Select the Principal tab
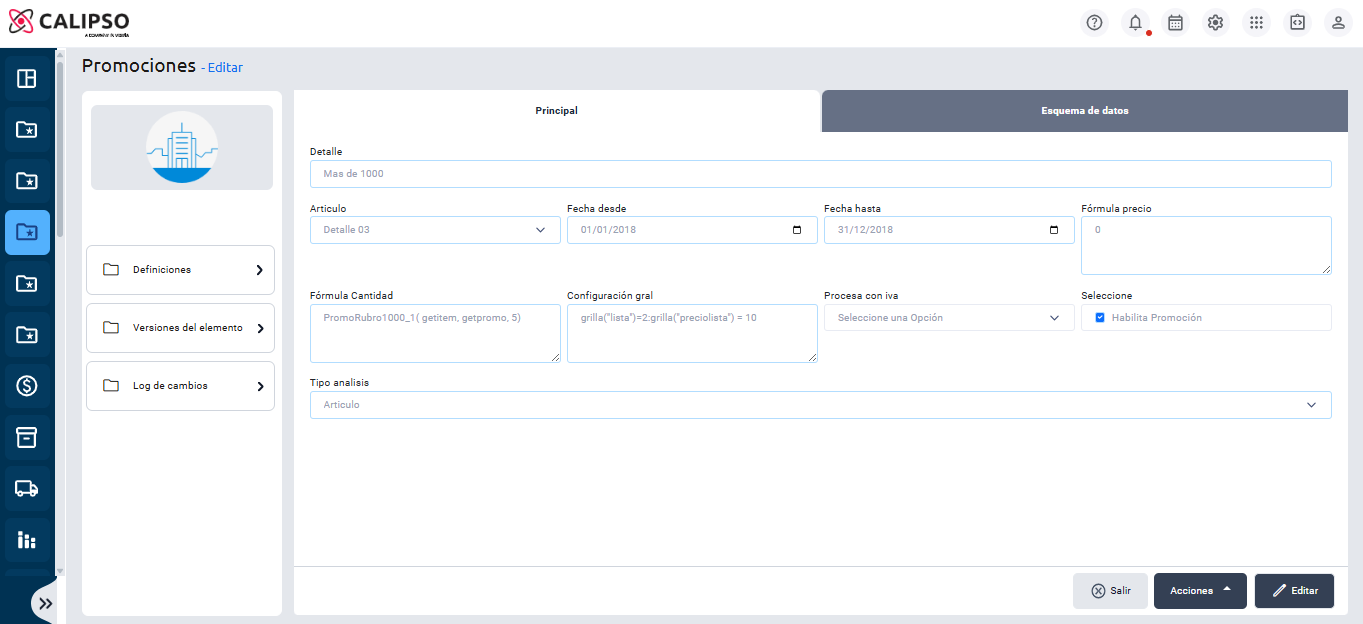Viewport: 1363px width, 624px height. click(x=556, y=111)
